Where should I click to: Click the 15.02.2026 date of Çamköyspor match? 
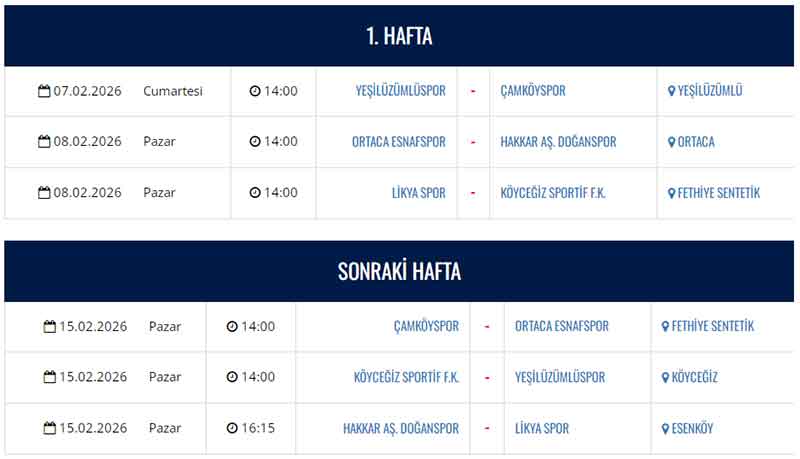click(x=93, y=327)
